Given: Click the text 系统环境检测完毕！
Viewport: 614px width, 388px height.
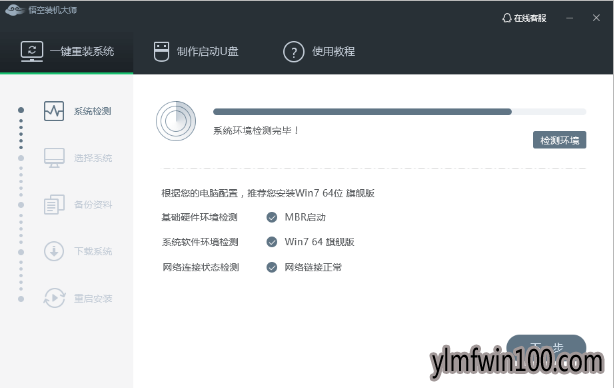Looking at the screenshot, I should 256,130.
